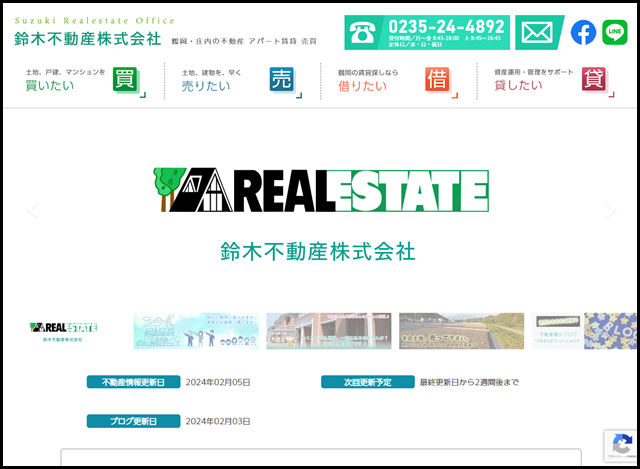Click the Suzuki Realestate Office text

(95, 20)
